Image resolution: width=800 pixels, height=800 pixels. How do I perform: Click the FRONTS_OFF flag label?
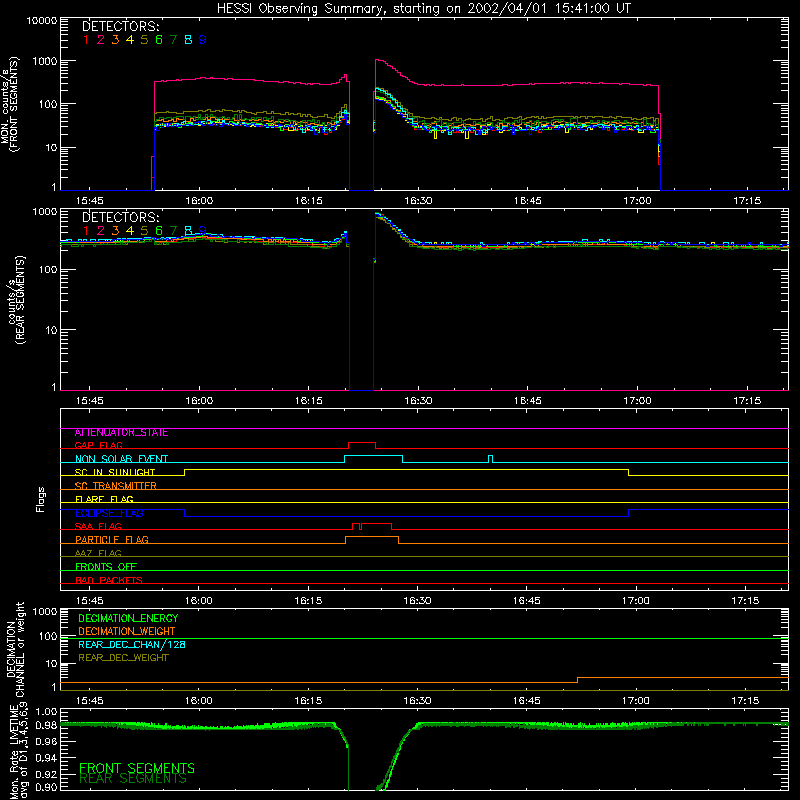106,567
